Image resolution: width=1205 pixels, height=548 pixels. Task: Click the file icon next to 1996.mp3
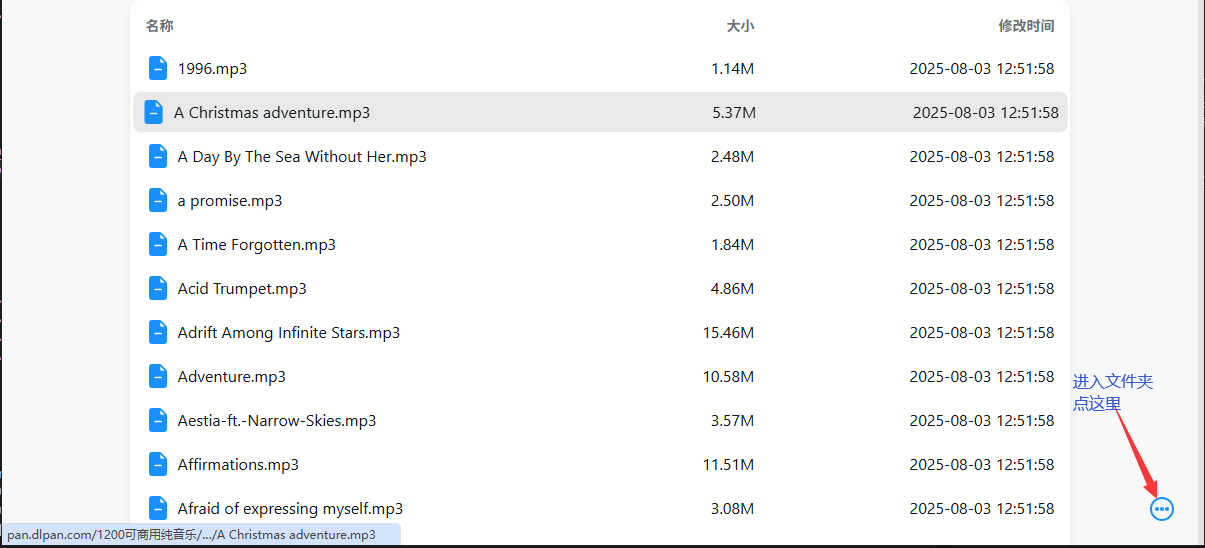pyautogui.click(x=158, y=68)
